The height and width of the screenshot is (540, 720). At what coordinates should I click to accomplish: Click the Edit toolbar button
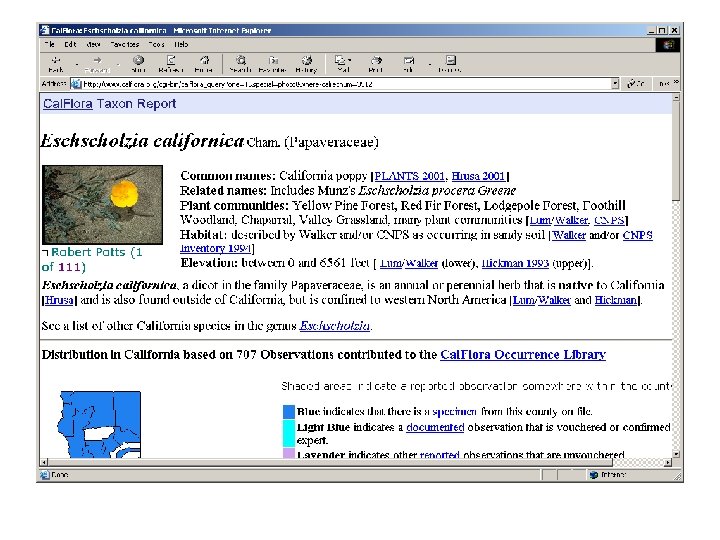408,64
